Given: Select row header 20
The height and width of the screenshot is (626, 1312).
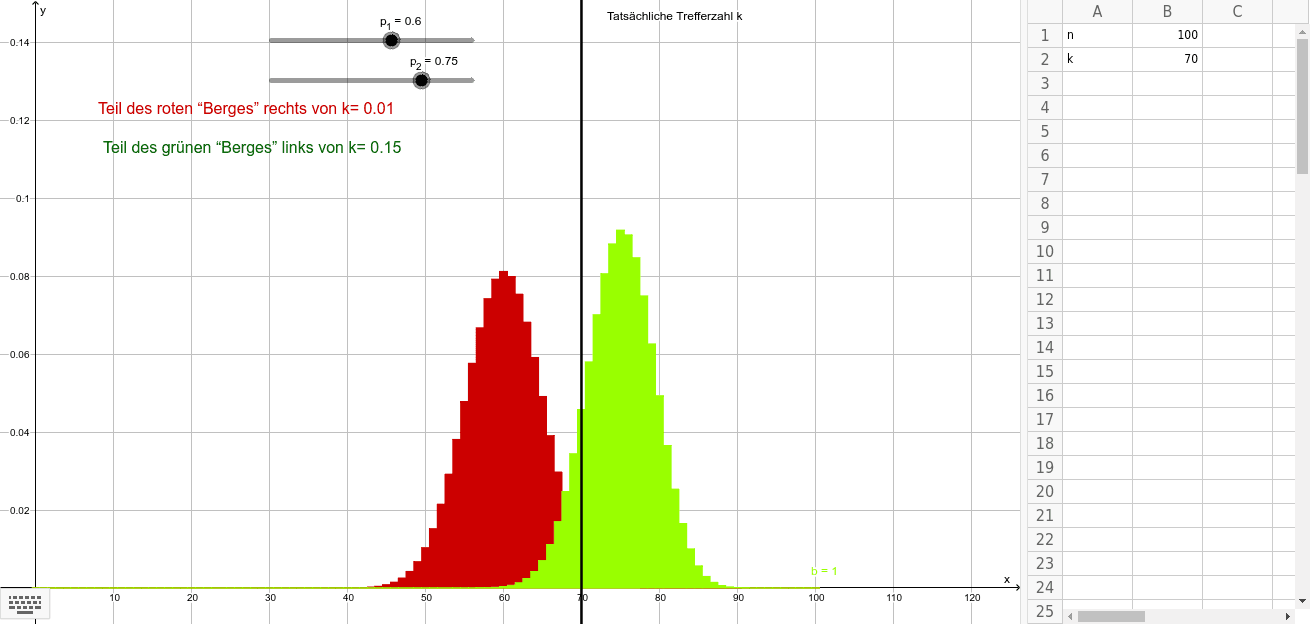Looking at the screenshot, I should tap(1045, 491).
